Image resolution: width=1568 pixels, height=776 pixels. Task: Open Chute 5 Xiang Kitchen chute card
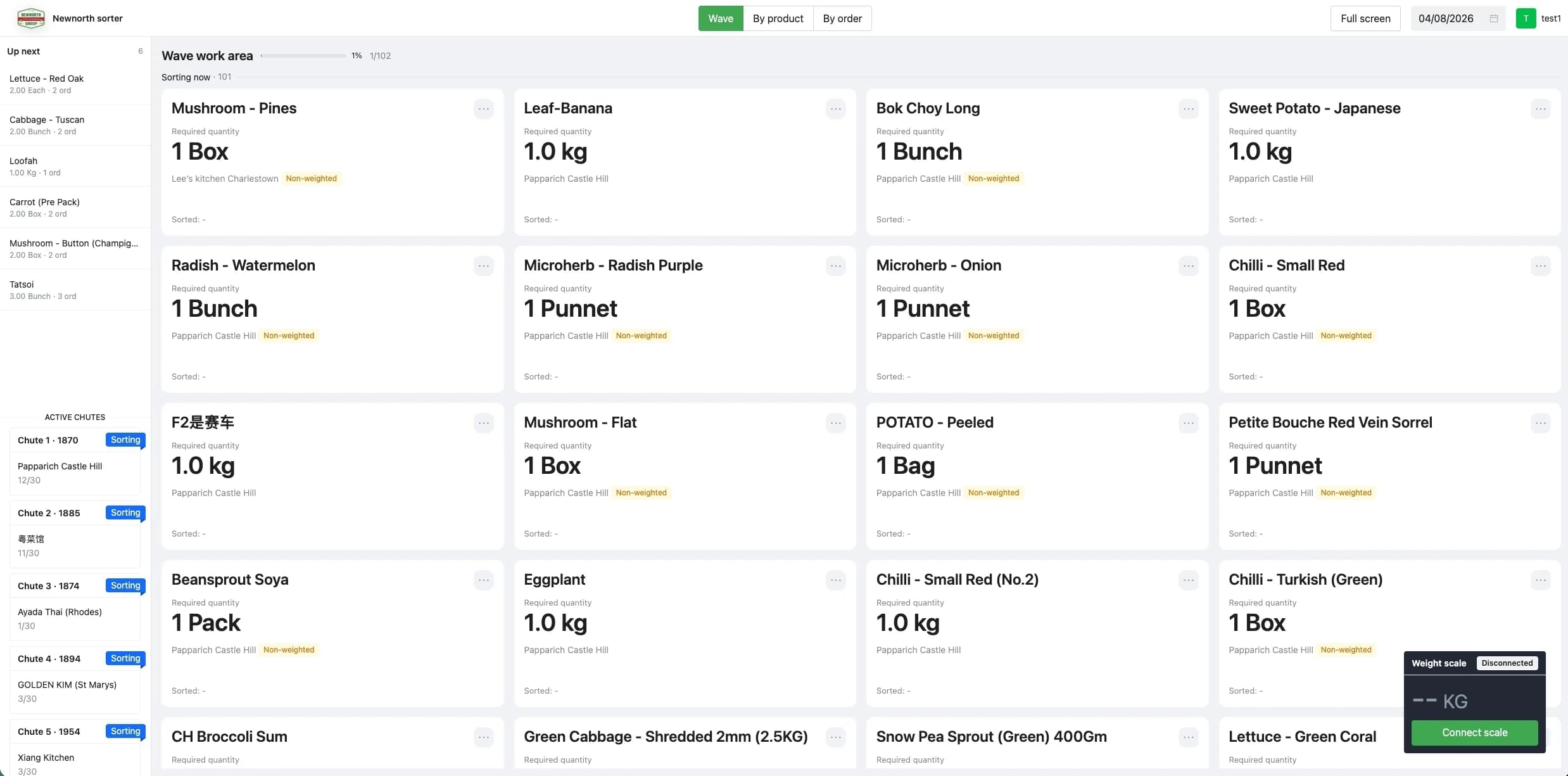point(75,748)
